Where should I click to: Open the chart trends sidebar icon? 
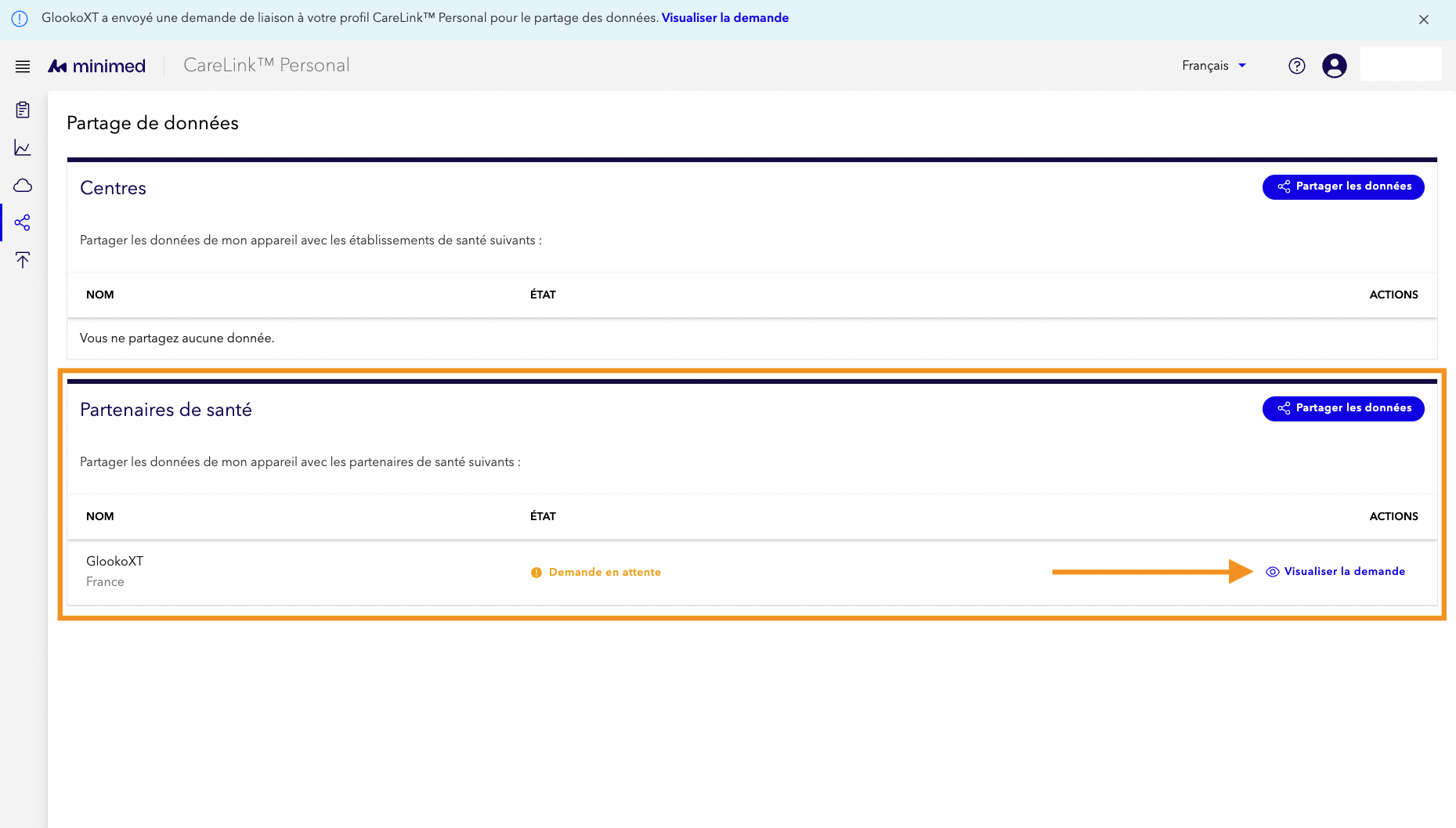(23, 147)
